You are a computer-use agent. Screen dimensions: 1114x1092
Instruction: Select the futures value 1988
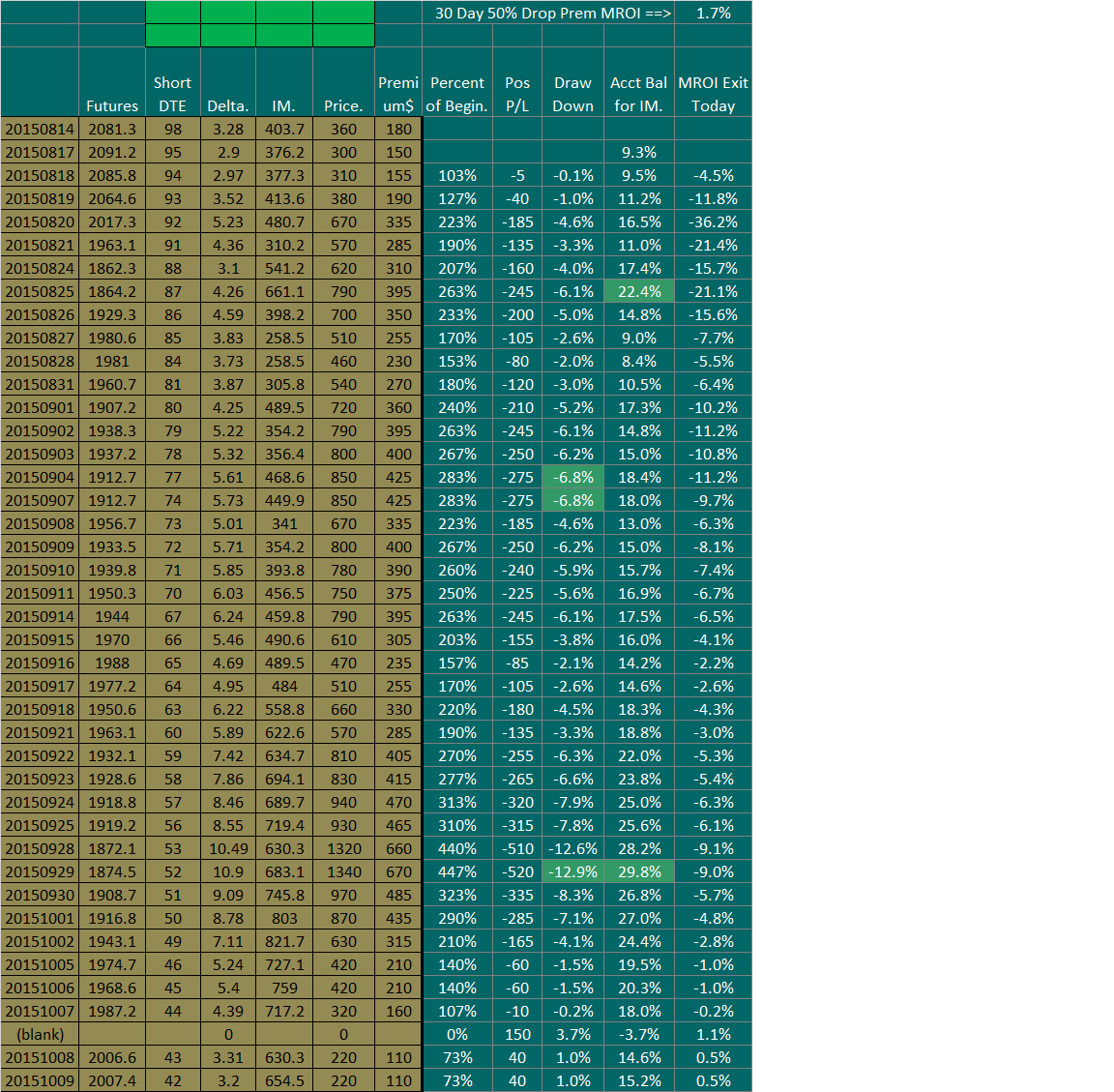[x=112, y=664]
